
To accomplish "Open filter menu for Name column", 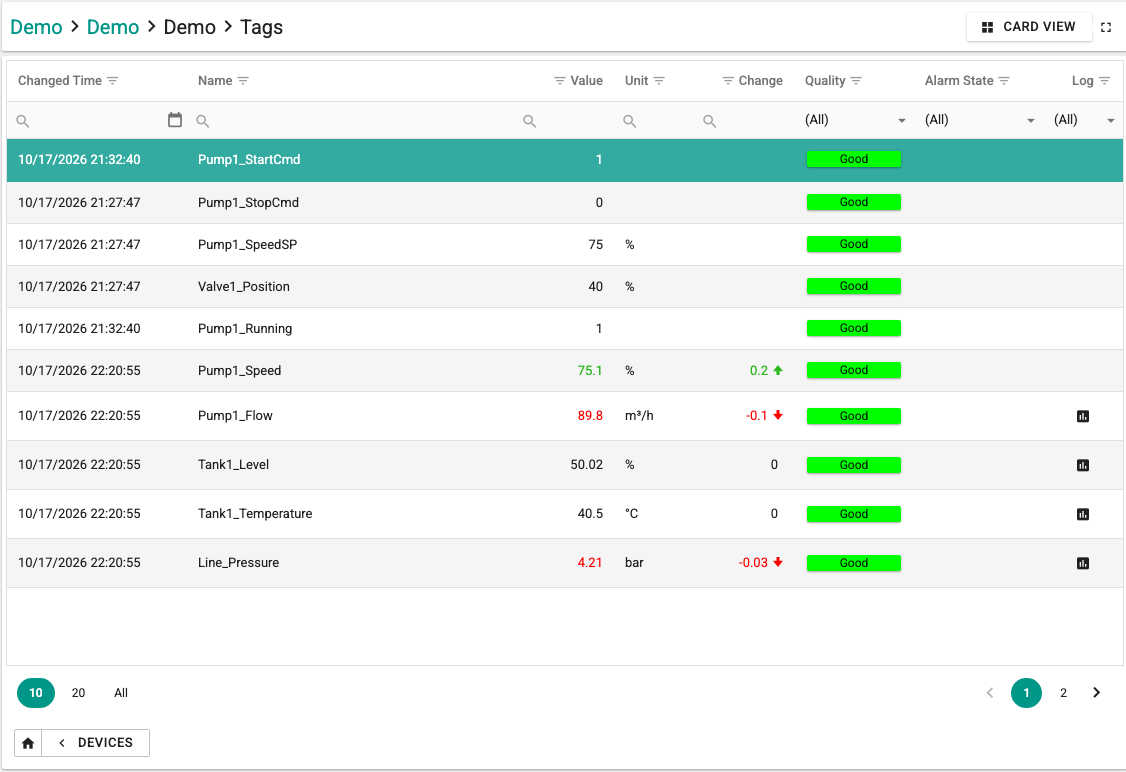I will (x=243, y=81).
